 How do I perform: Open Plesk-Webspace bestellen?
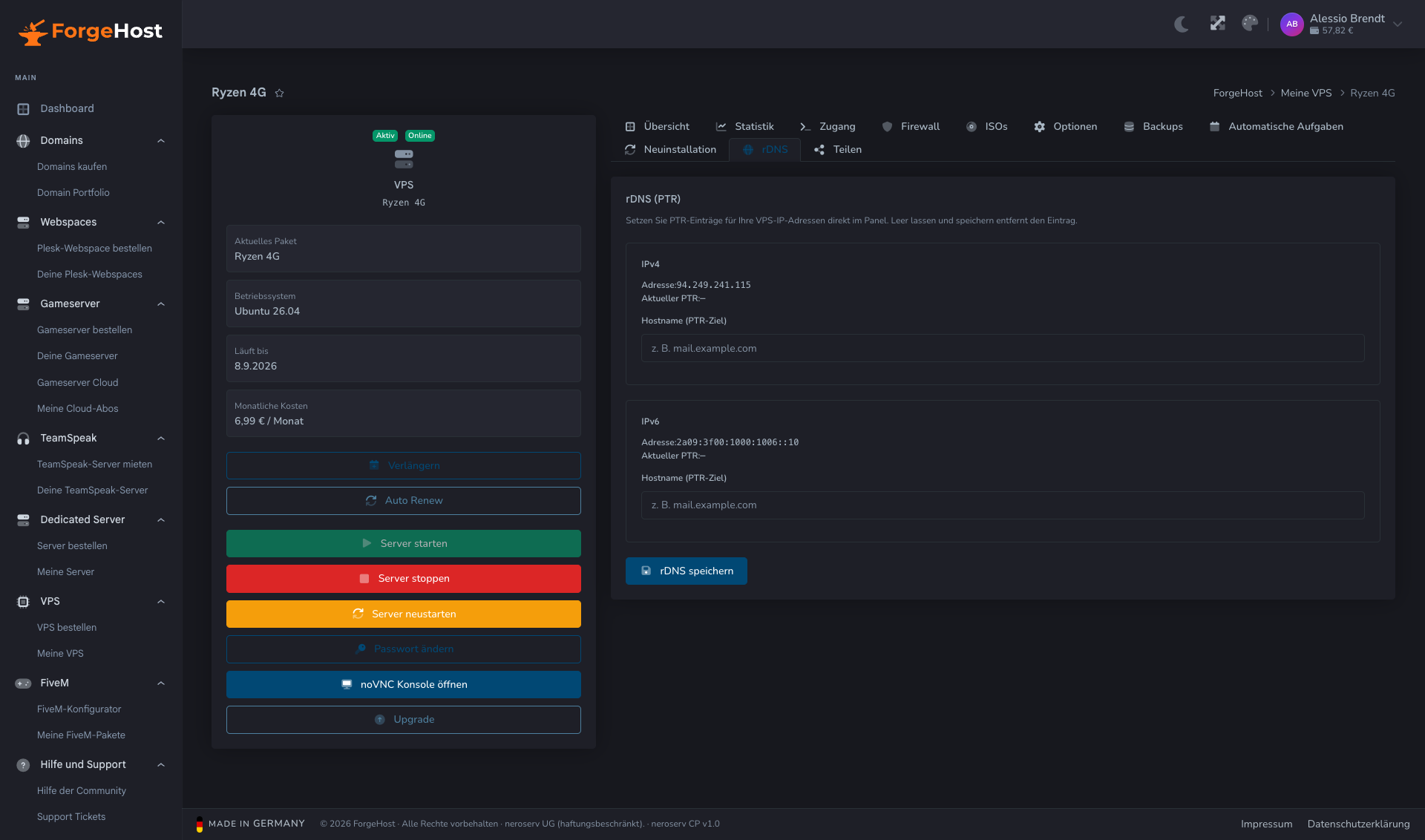pyautogui.click(x=94, y=249)
